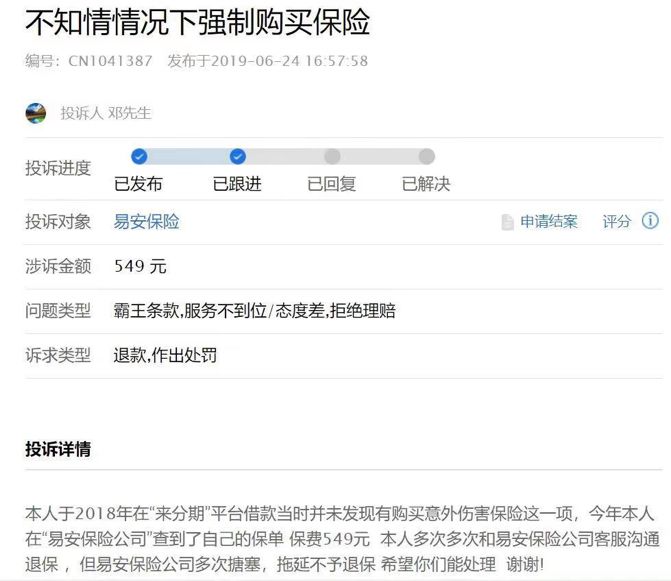The image size is (671, 581).
Task: Click the complaint detail paragraph text
Action: (x=340, y=539)
